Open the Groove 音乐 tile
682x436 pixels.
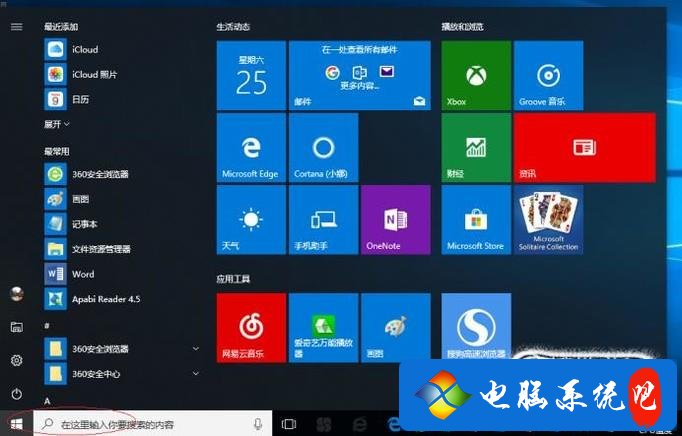(548, 76)
